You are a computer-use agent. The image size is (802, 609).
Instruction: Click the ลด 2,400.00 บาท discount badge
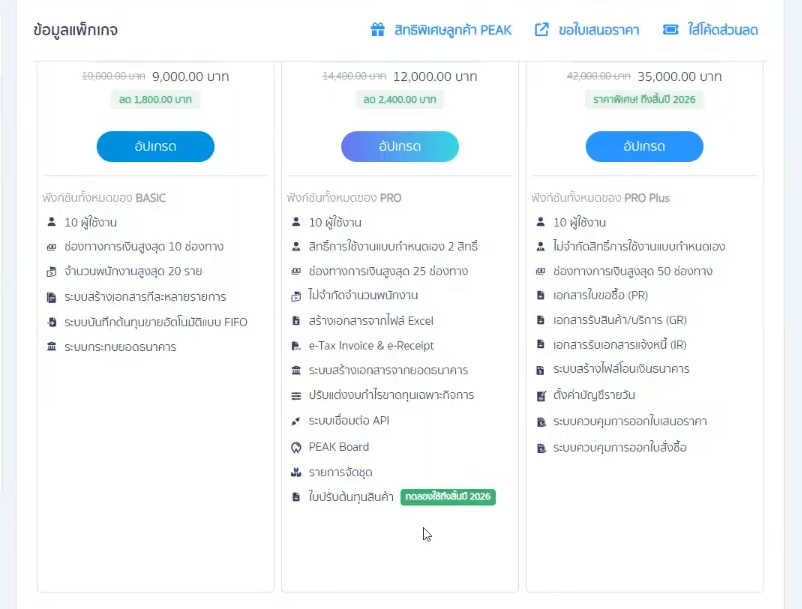[x=400, y=99]
